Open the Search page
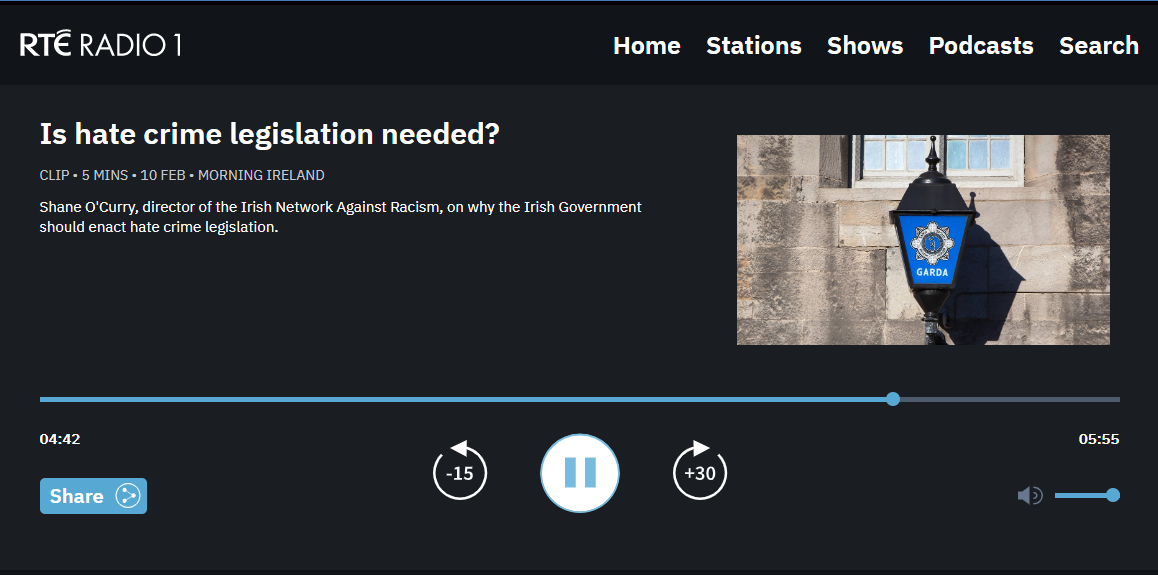Screen dimensions: 1158x575 tap(1099, 46)
